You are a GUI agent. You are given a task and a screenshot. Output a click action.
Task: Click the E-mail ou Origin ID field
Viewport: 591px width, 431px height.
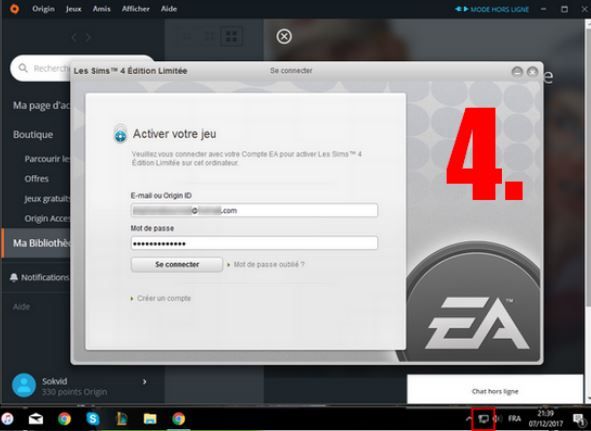(254, 210)
